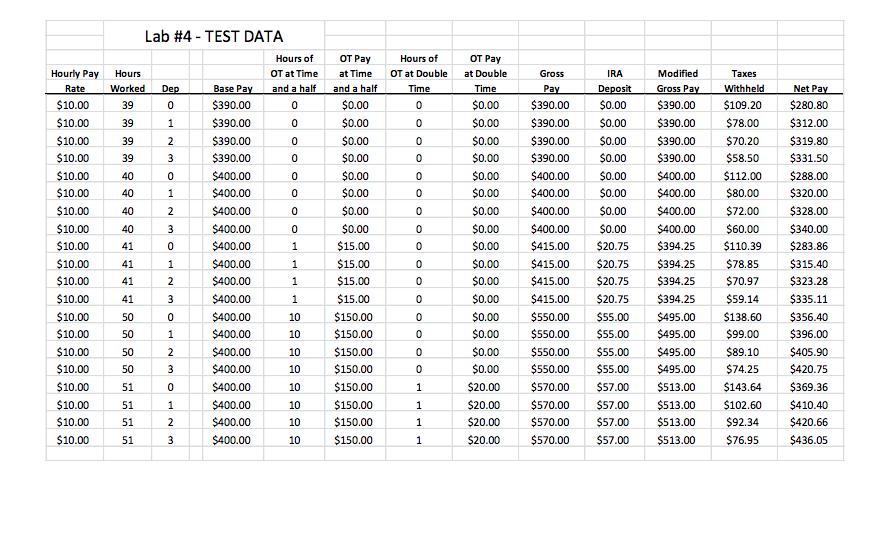Click net pay value $319.80

click(x=809, y=141)
